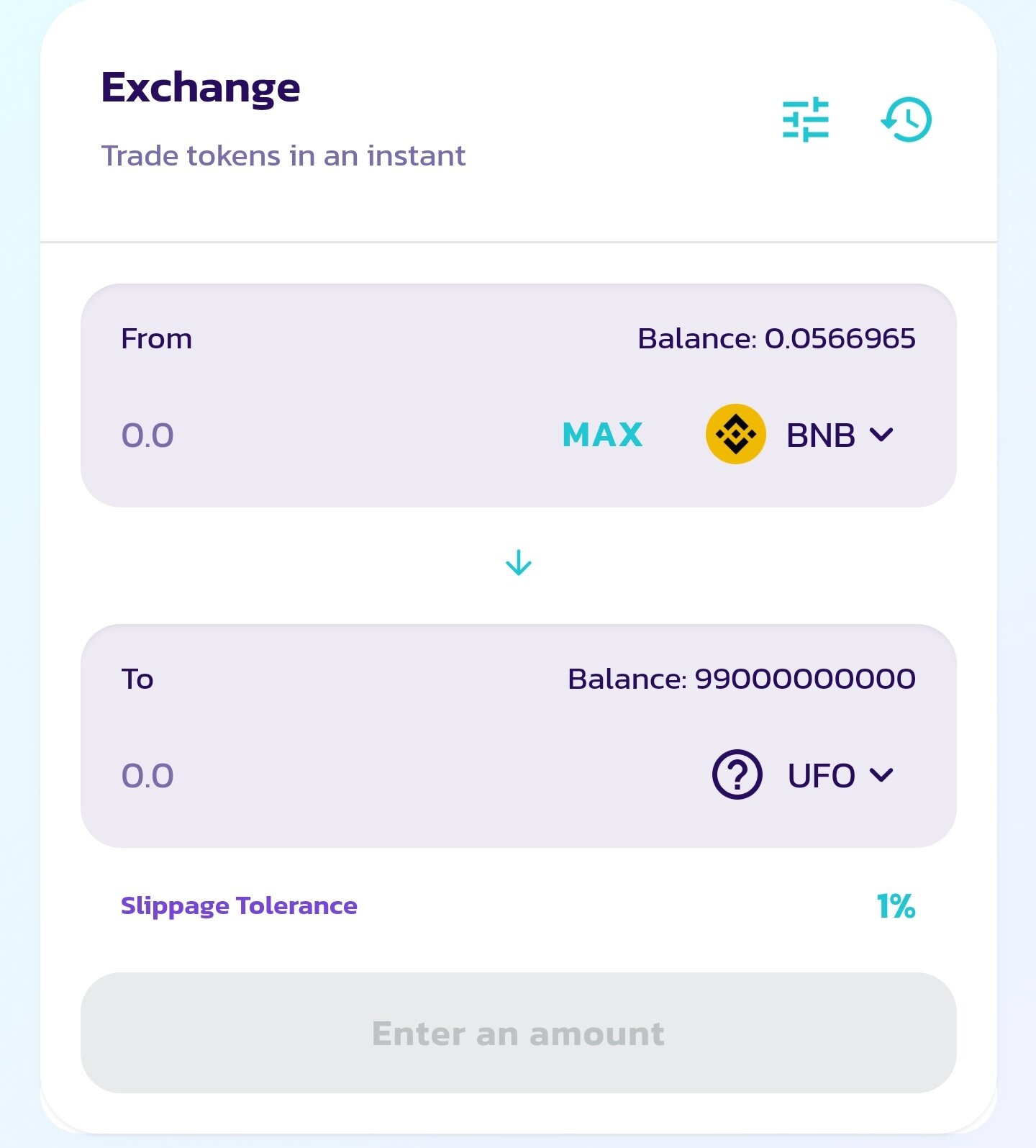Expand the UFO token dropdown chevron
This screenshot has width=1036, height=1148.
[x=881, y=774]
